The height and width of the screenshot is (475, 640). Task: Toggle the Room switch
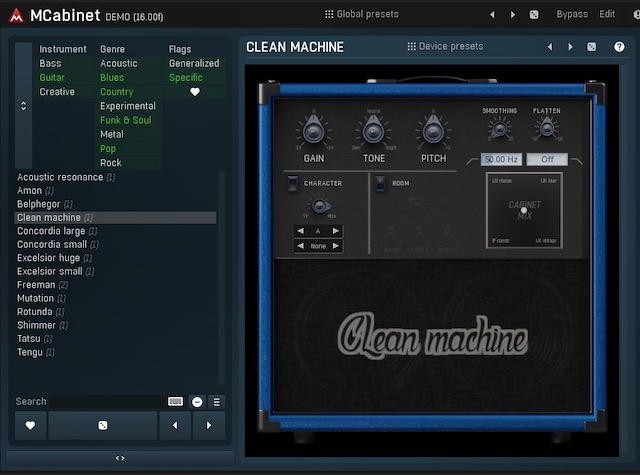point(380,183)
